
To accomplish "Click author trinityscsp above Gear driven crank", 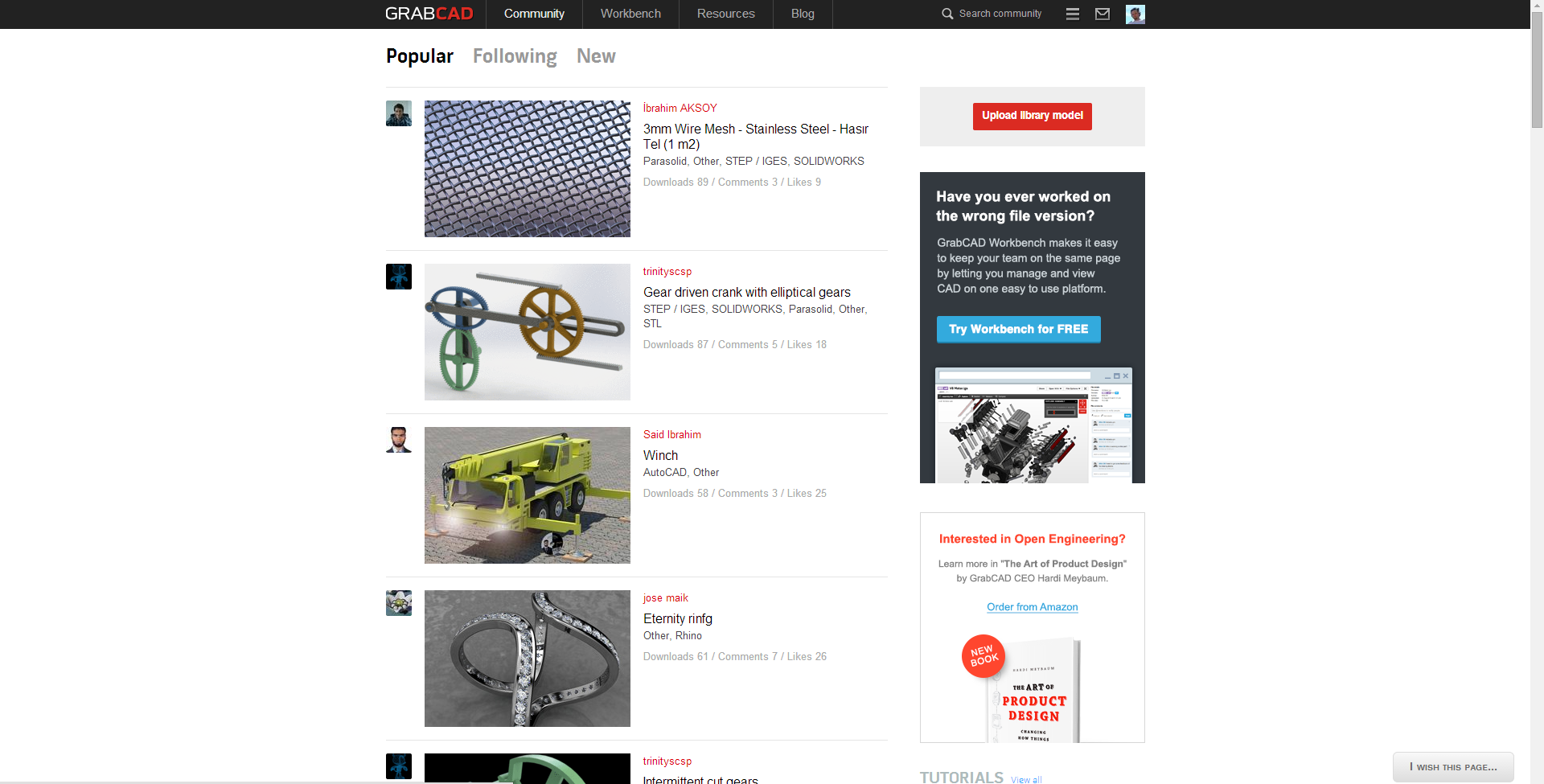I will pyautogui.click(x=667, y=272).
